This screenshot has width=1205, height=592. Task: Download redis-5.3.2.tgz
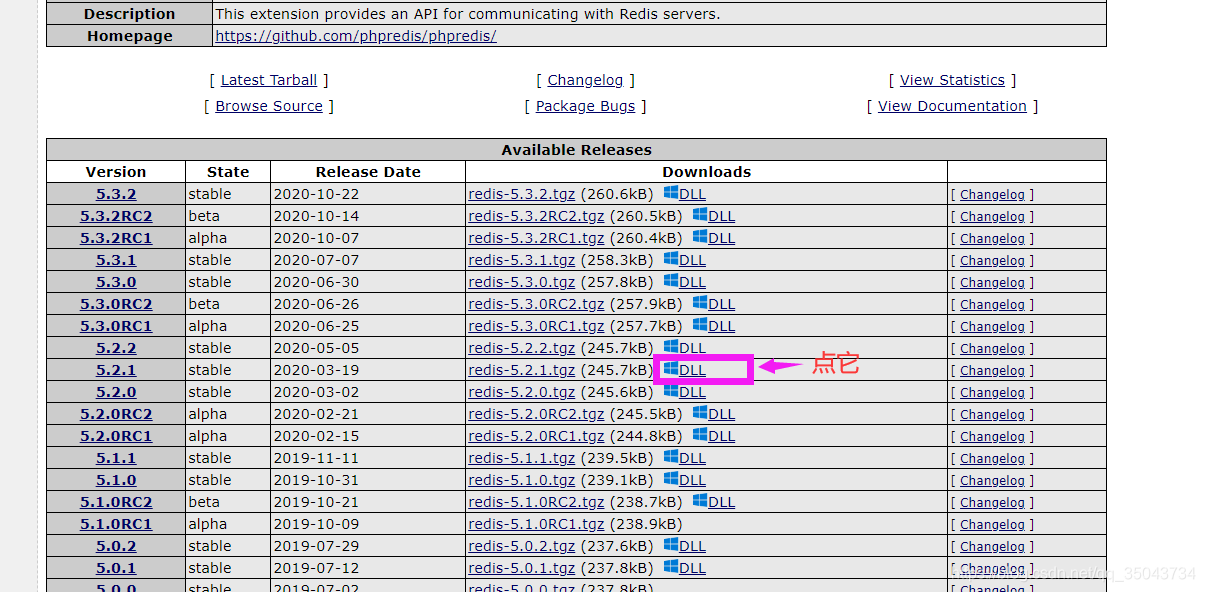pyautogui.click(x=522, y=194)
